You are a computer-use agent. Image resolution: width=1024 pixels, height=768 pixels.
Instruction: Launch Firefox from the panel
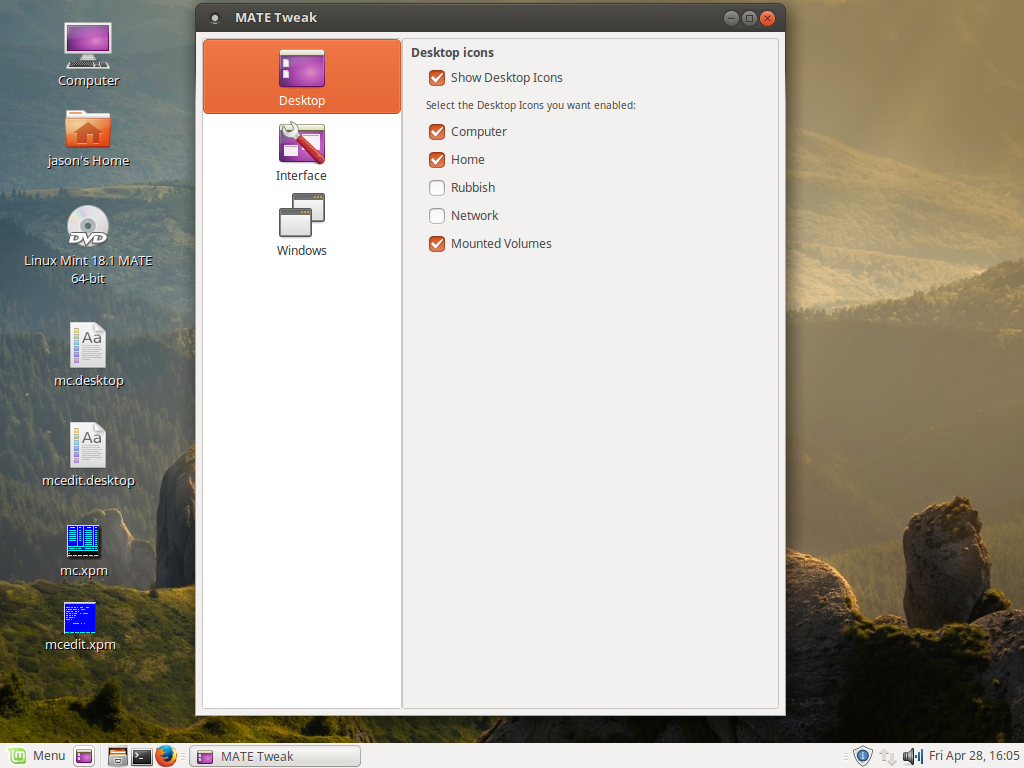point(166,756)
